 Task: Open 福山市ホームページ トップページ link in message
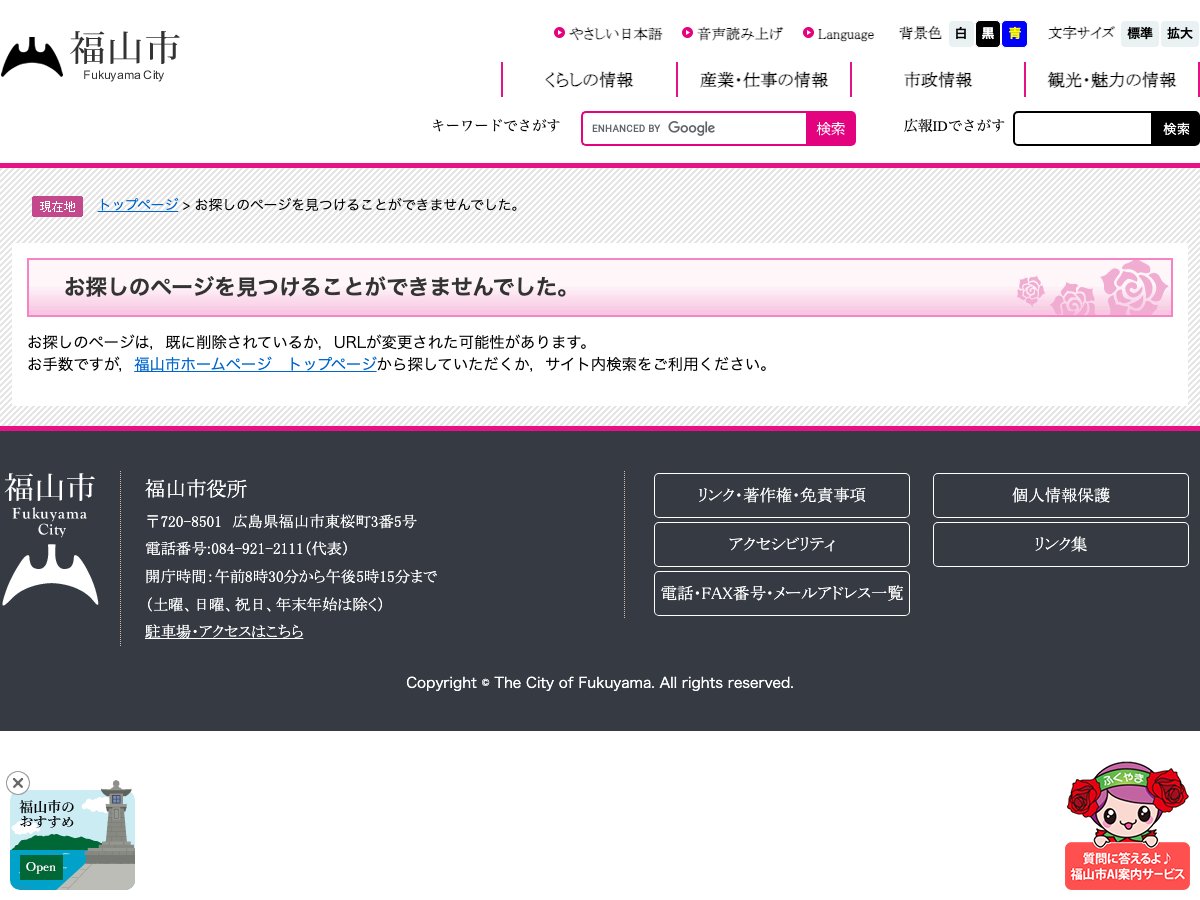pyautogui.click(x=256, y=364)
